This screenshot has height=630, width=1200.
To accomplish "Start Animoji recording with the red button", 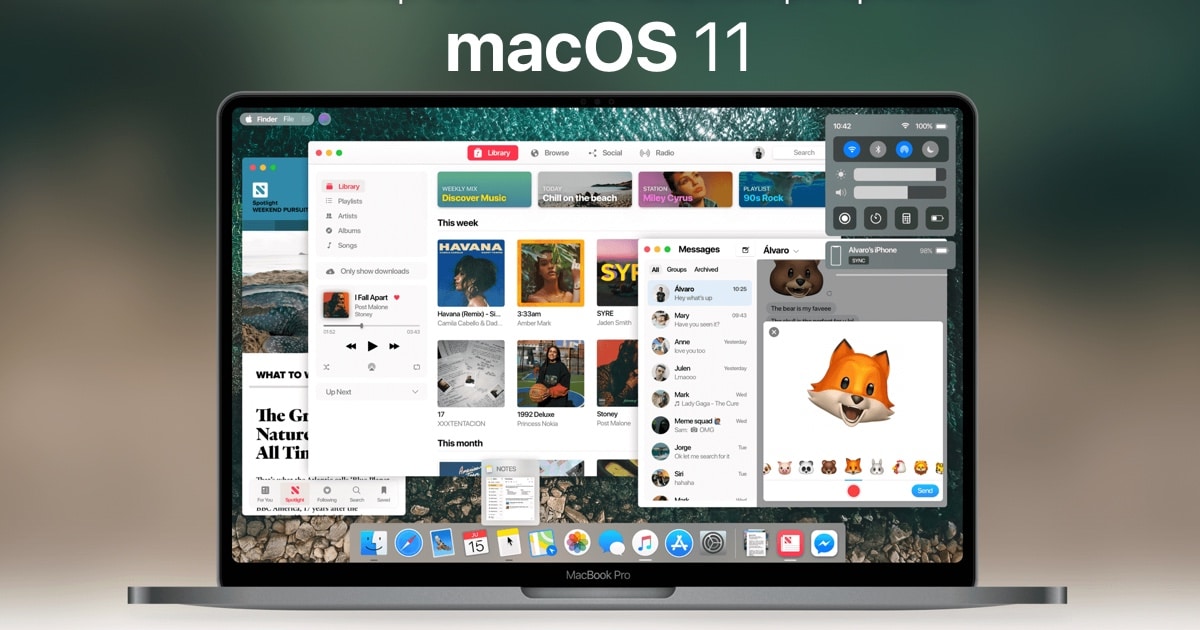I will pyautogui.click(x=853, y=490).
